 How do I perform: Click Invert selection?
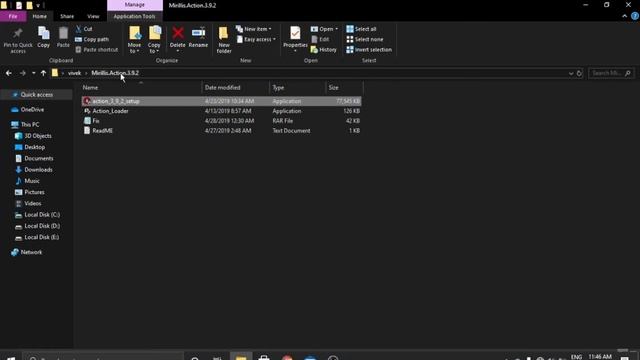tap(369, 49)
